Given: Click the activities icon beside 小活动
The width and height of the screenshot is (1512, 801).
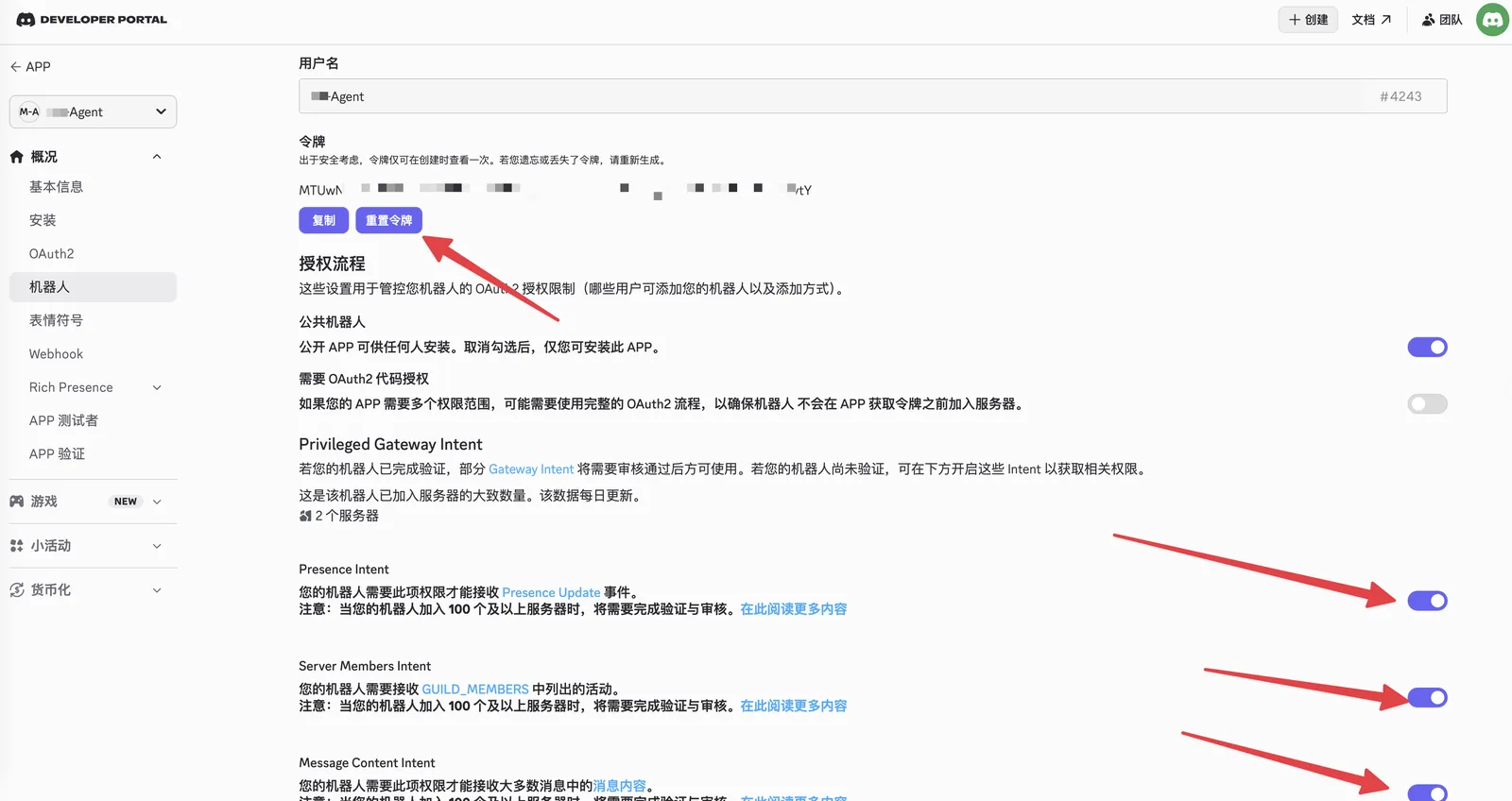Looking at the screenshot, I should click(x=17, y=546).
